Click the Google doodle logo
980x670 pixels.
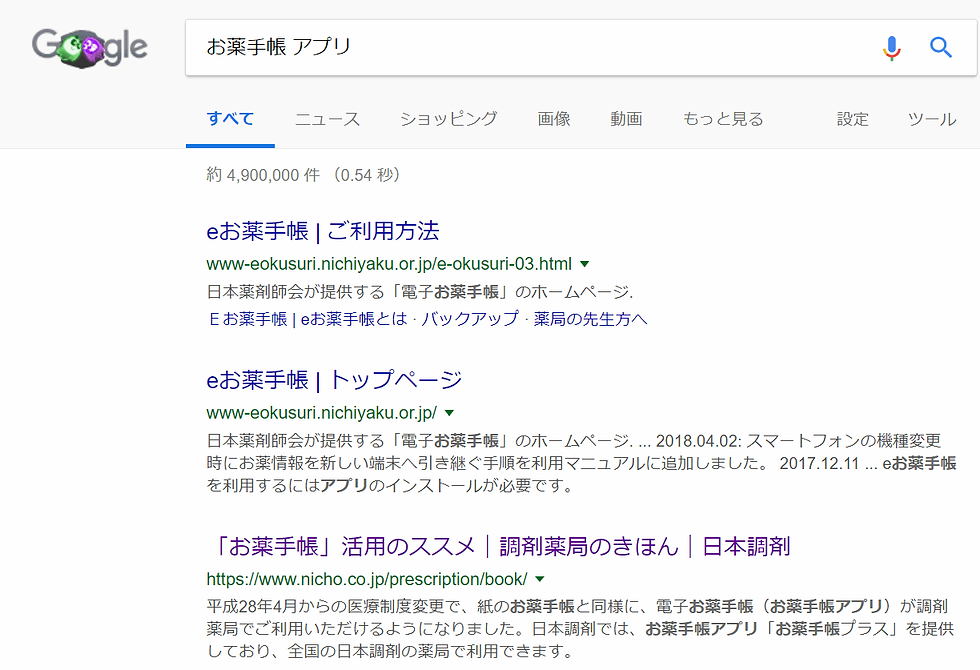89,48
